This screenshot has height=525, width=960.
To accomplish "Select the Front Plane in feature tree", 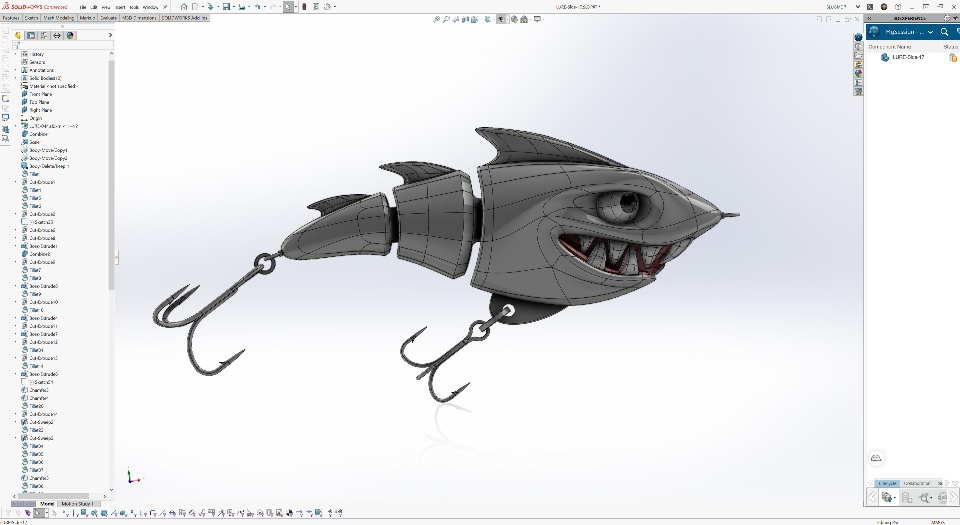I will pos(41,94).
